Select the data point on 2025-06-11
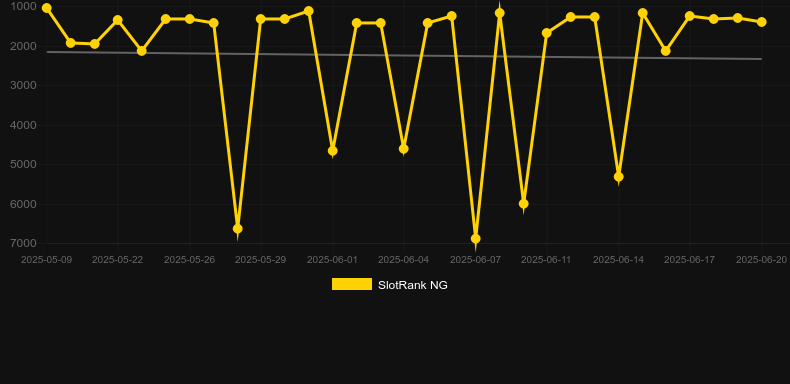This screenshot has width=790, height=384. [x=547, y=33]
